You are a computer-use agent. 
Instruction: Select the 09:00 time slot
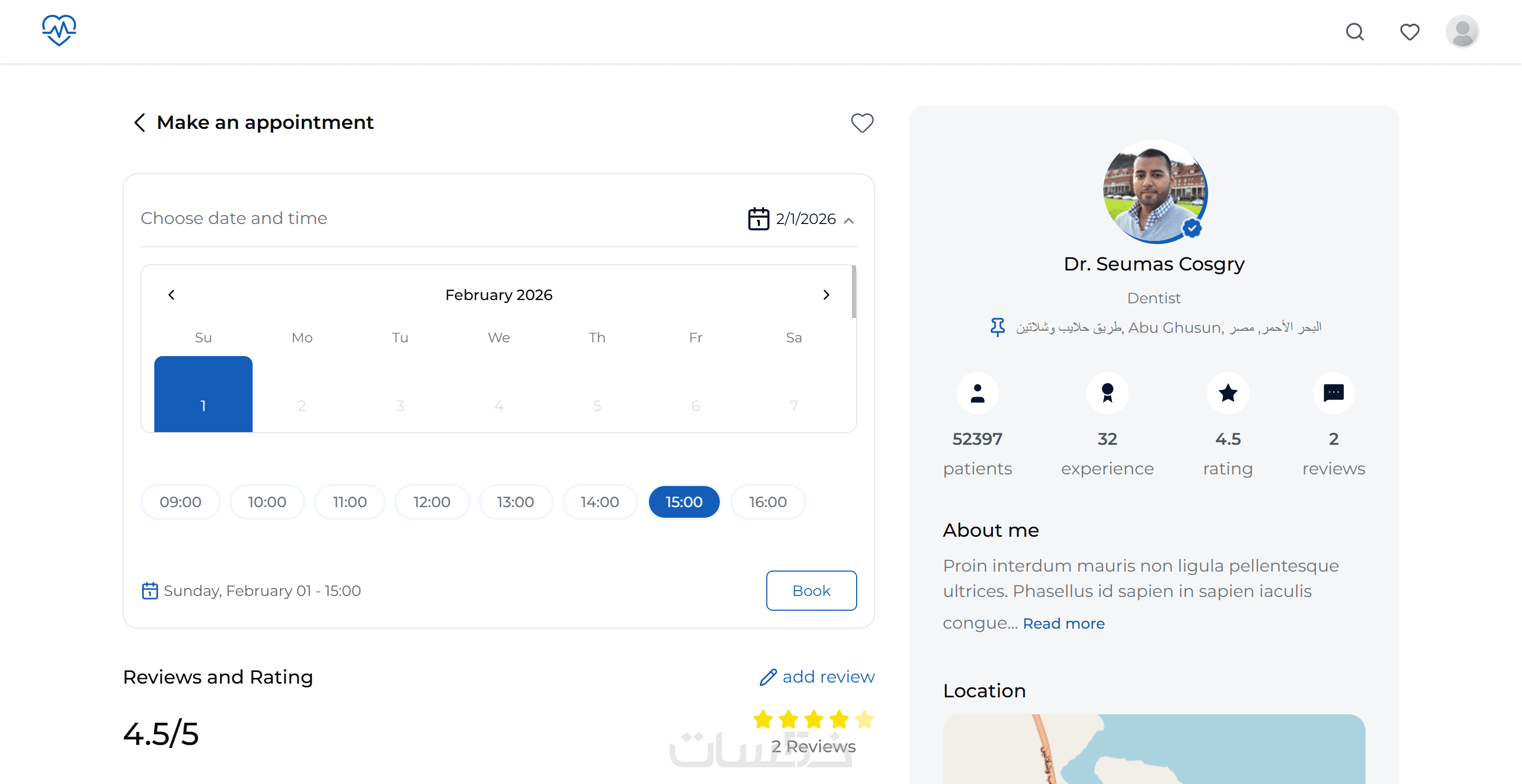(x=180, y=501)
